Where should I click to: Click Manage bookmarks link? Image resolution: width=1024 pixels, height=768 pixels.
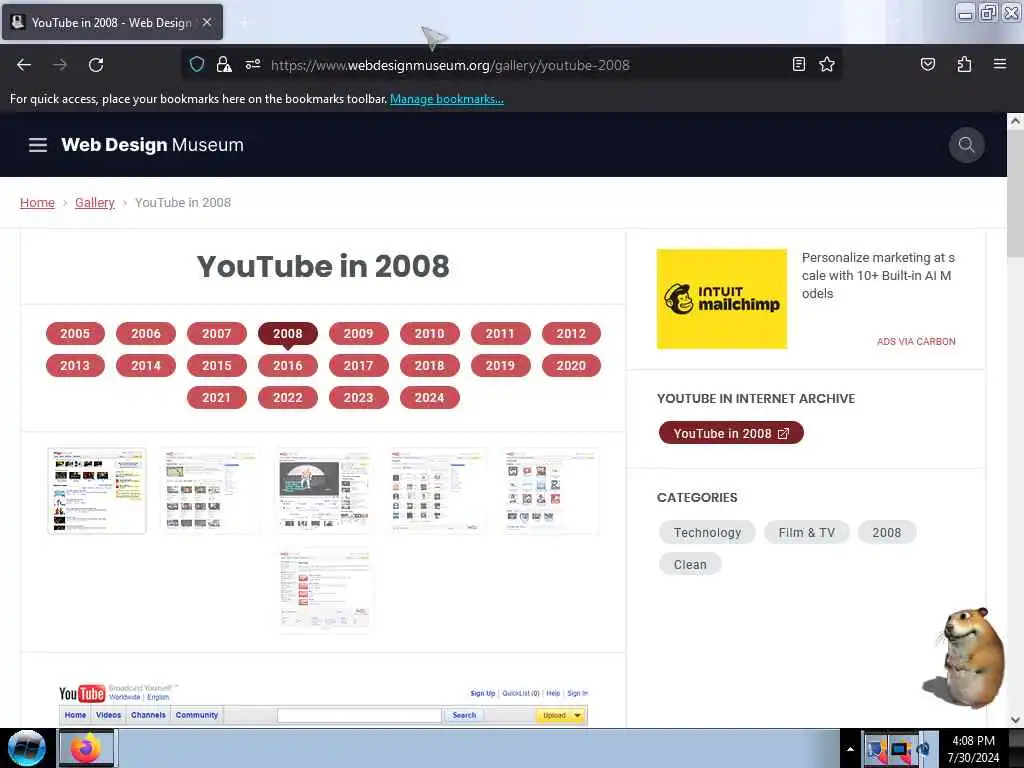447,99
